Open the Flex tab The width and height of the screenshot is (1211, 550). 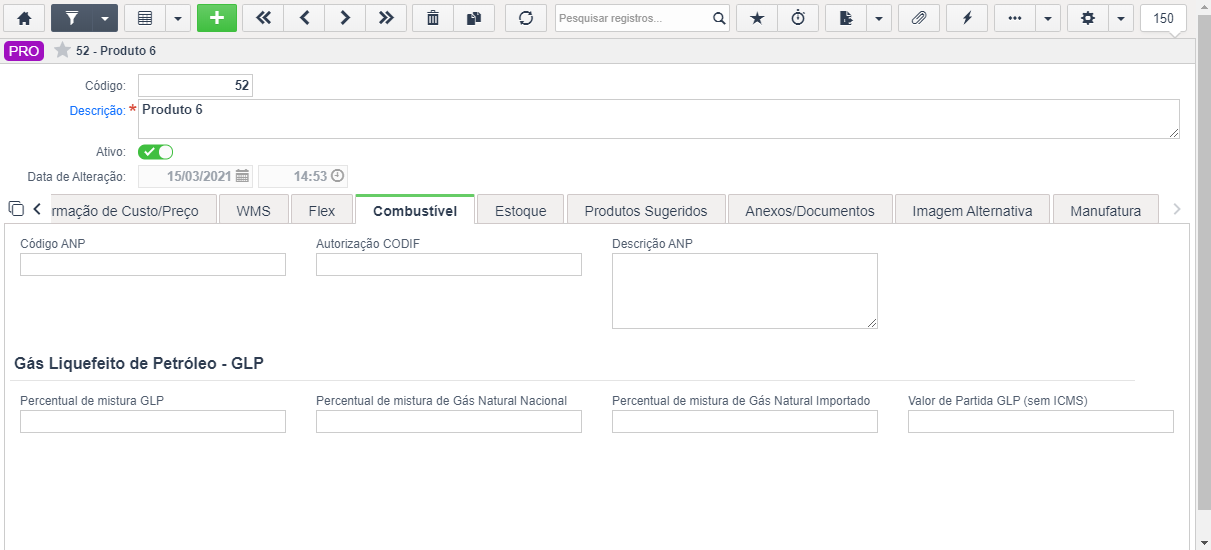(x=322, y=211)
